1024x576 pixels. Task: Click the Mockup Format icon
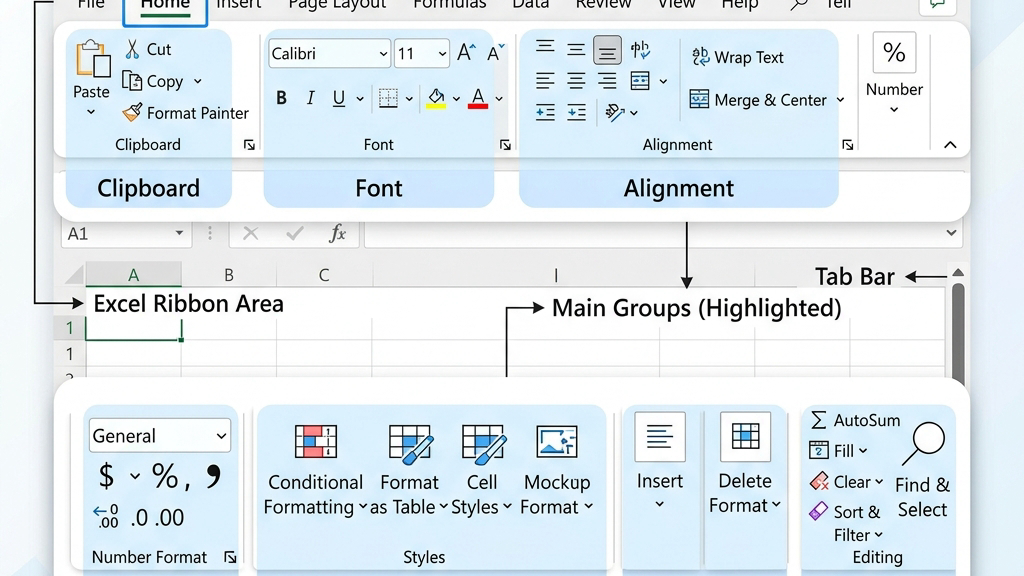tap(556, 441)
